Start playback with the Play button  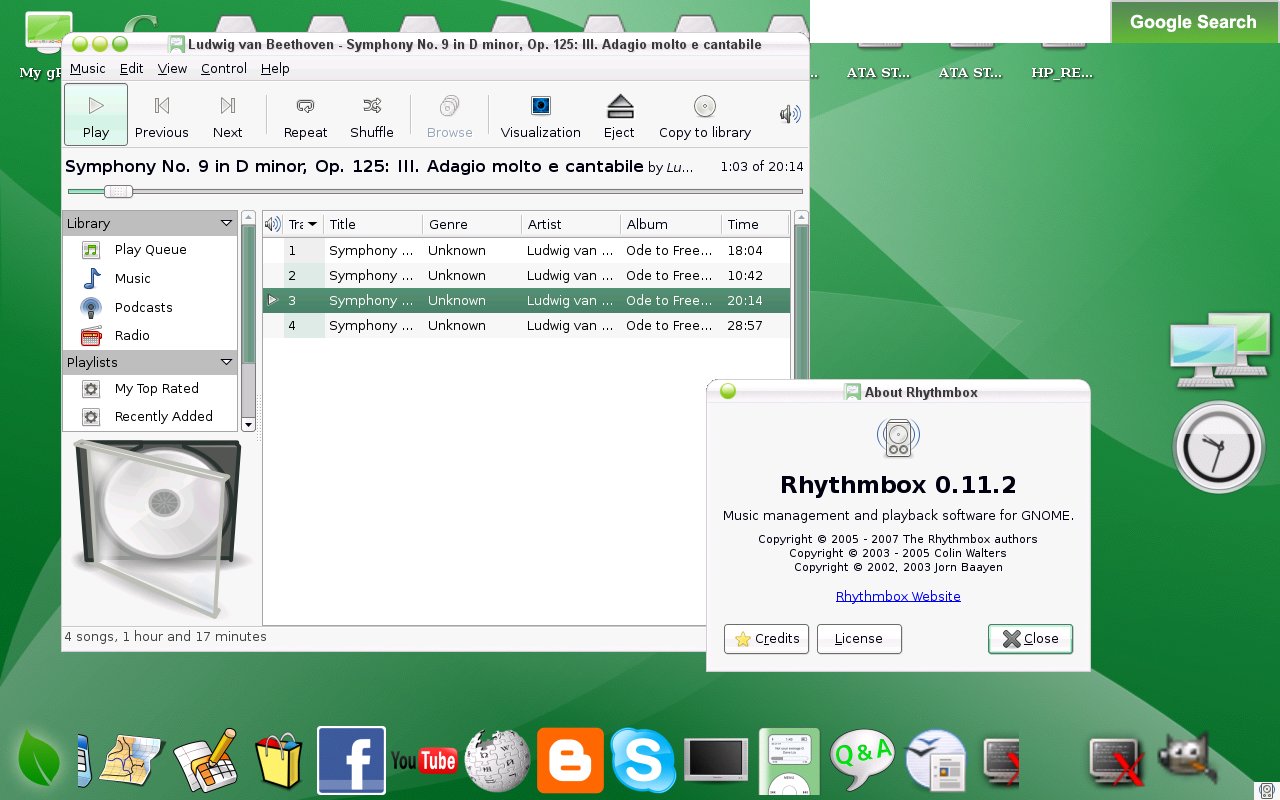click(96, 114)
